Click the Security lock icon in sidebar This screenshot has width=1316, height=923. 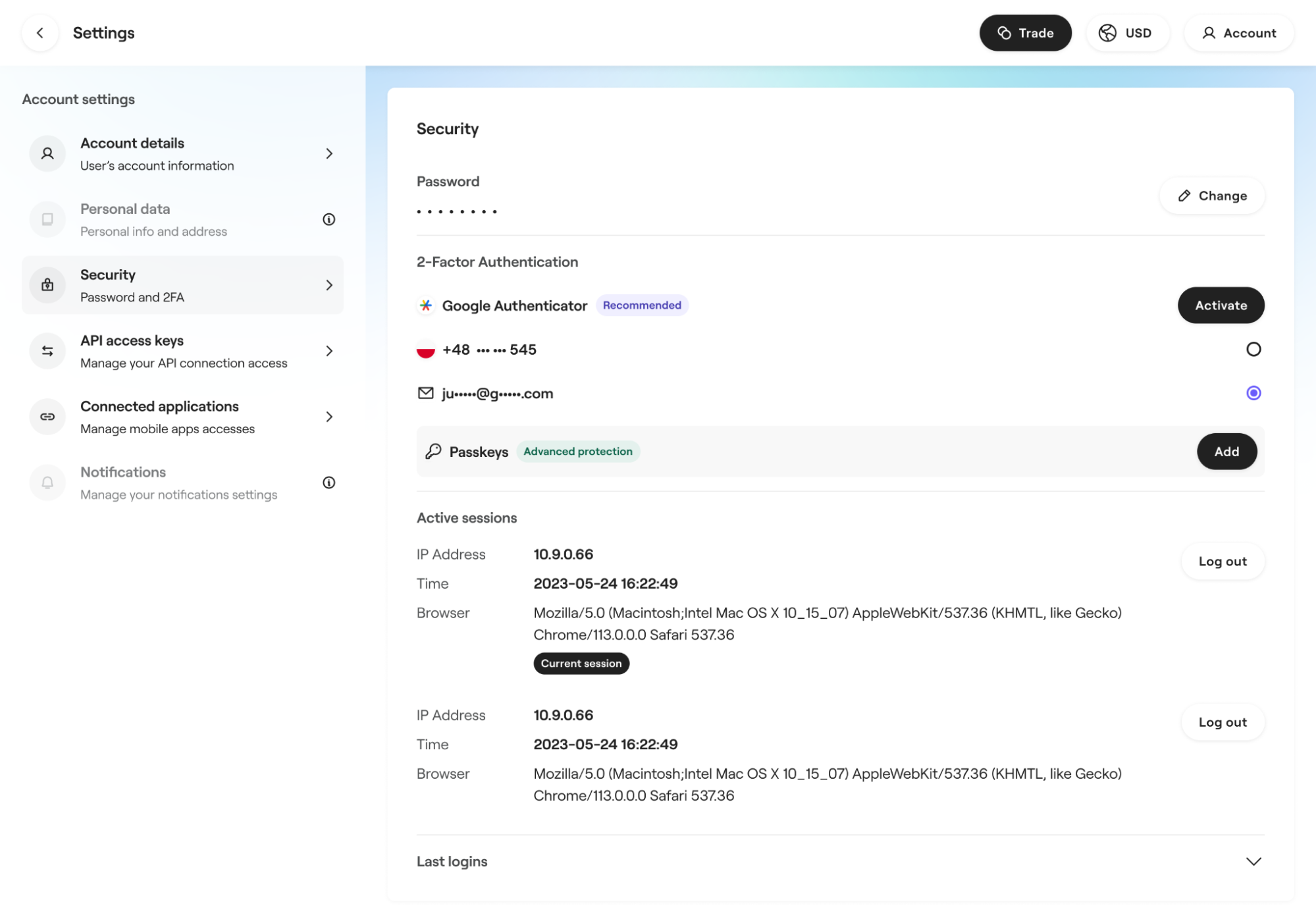tap(47, 285)
